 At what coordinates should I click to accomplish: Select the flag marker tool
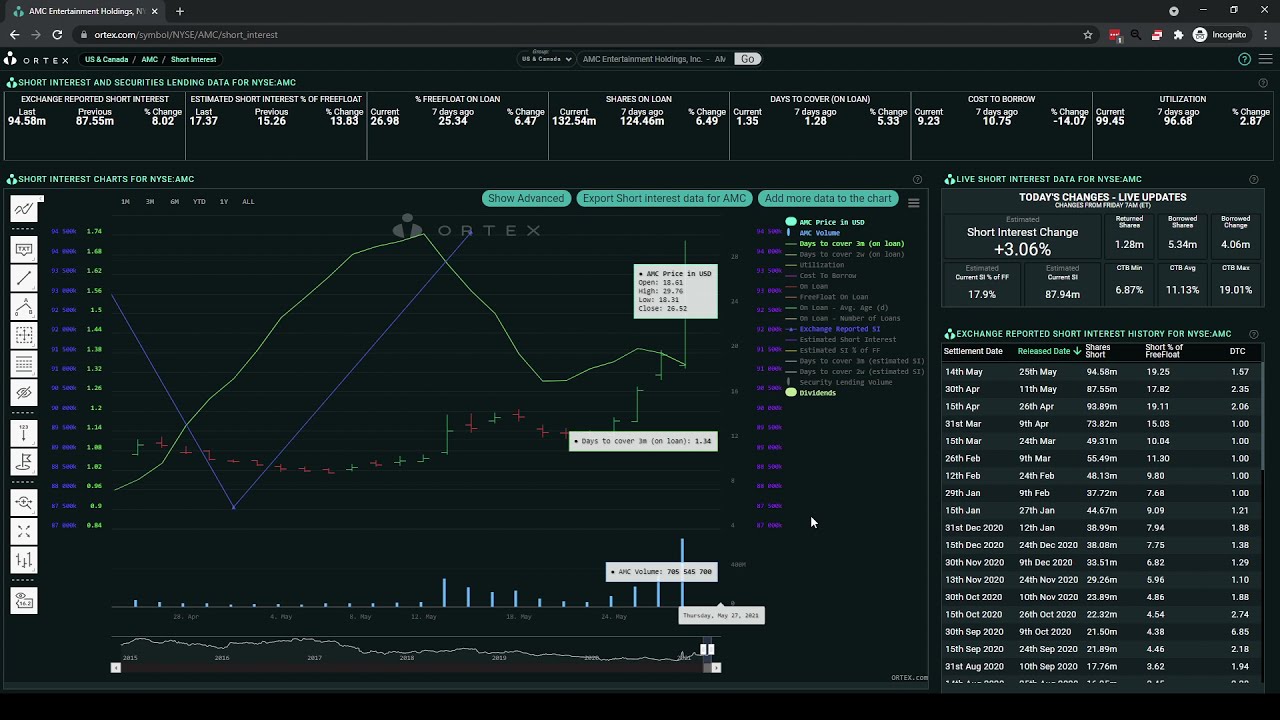(24, 462)
